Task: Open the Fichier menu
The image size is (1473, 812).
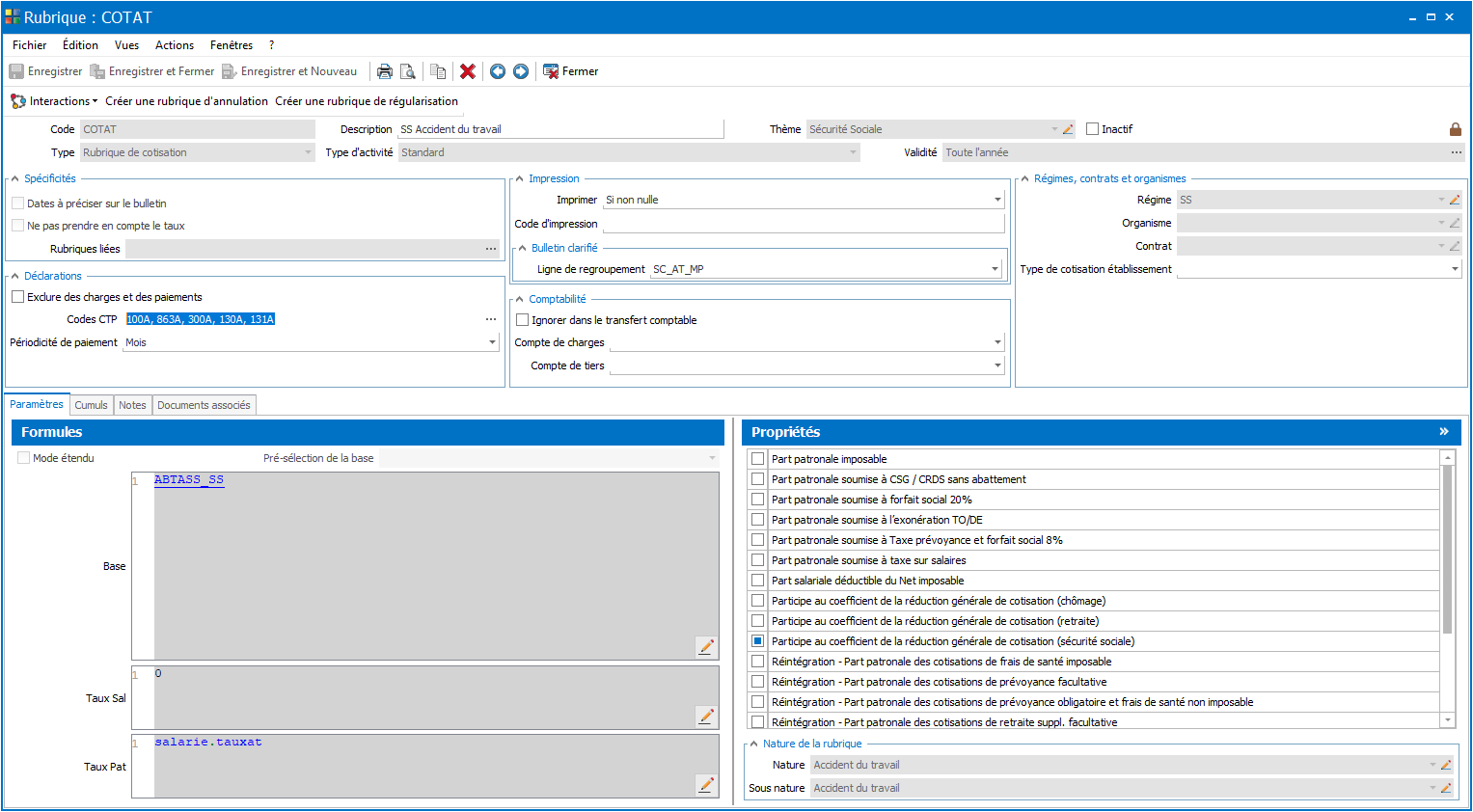Action: tap(30, 45)
